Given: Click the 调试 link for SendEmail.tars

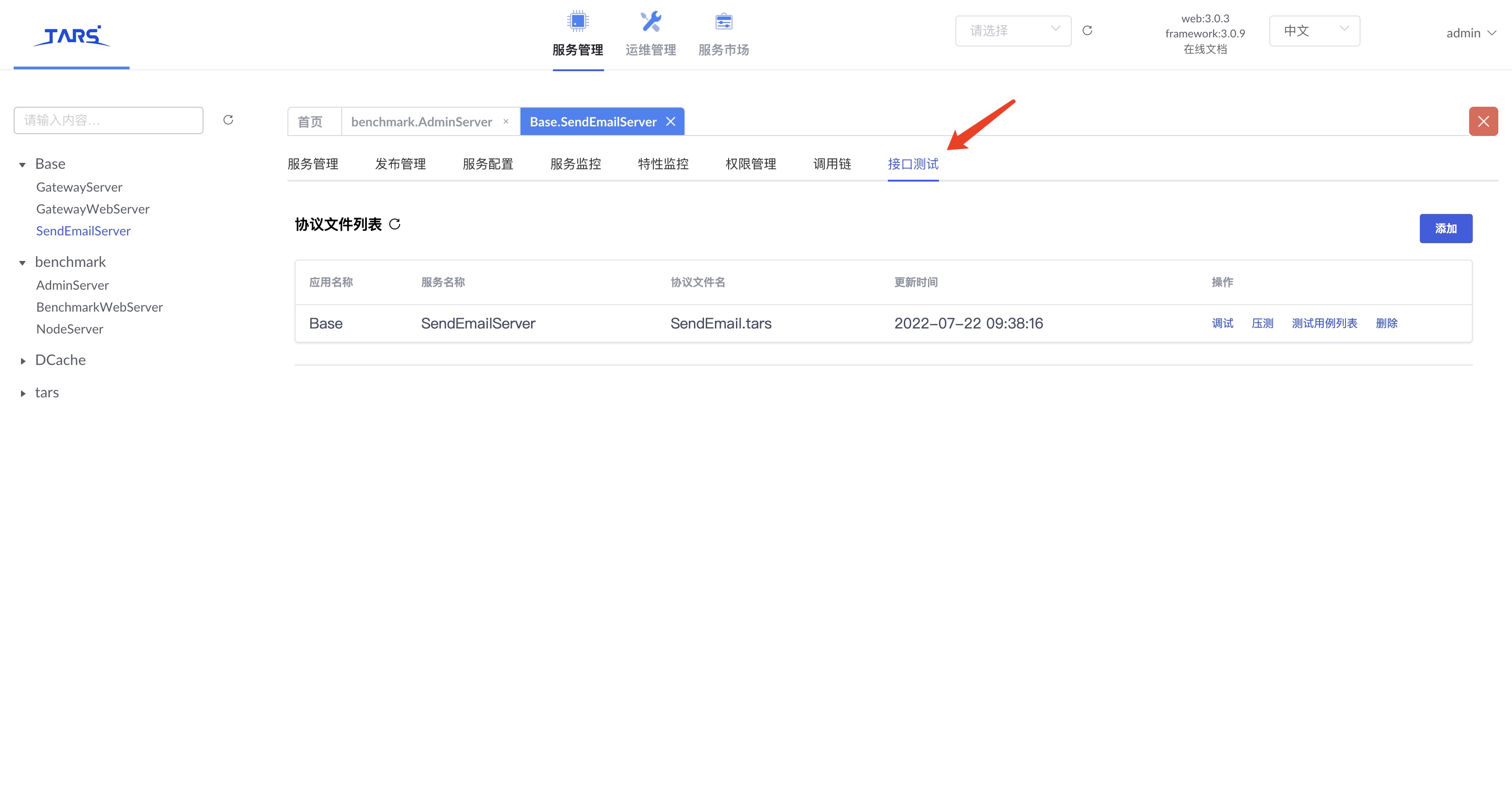Looking at the screenshot, I should pos(1222,323).
